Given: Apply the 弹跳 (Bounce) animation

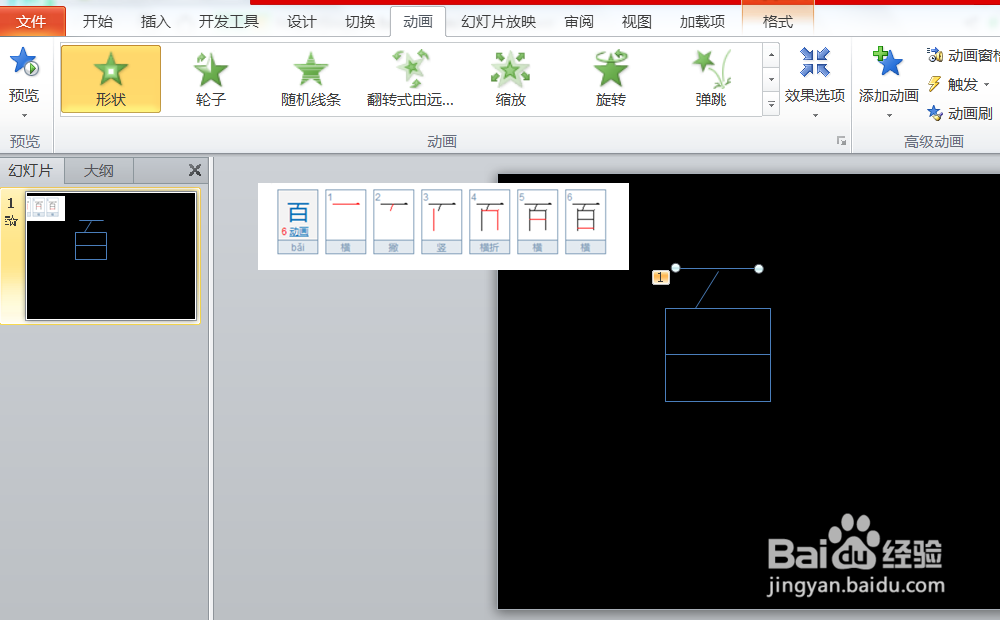Looking at the screenshot, I should click(710, 79).
